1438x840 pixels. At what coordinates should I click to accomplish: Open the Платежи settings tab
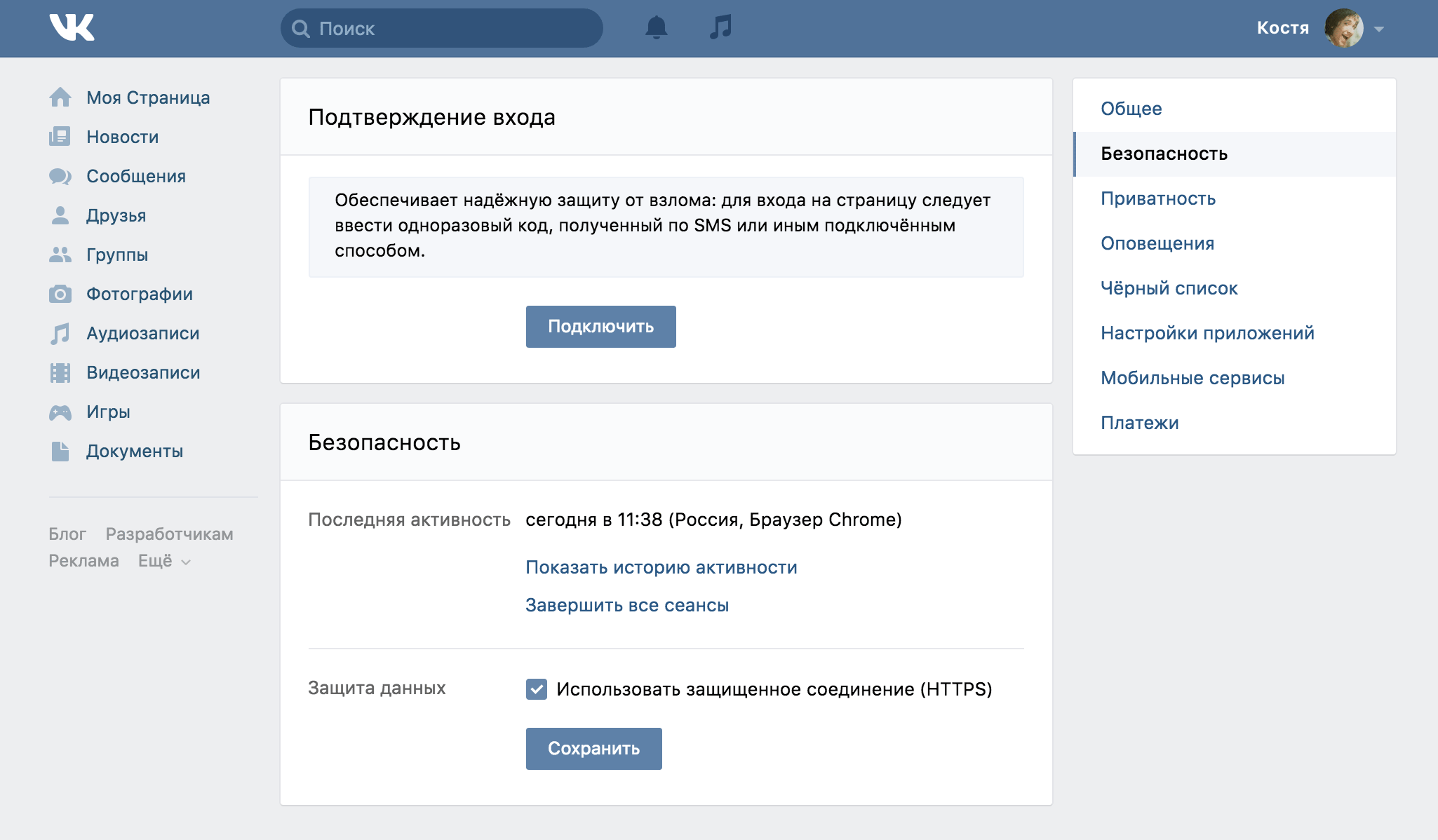(1235, 423)
